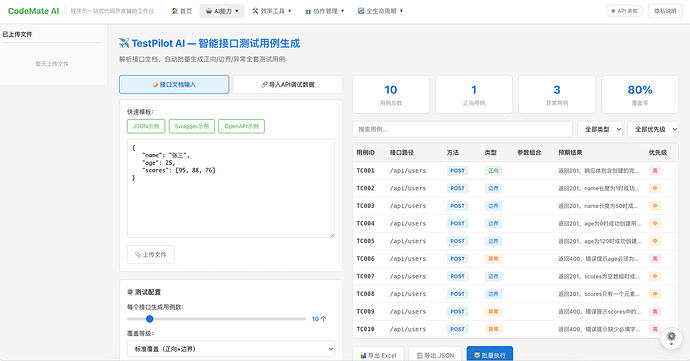The height and width of the screenshot is (361, 690).
Task: Click the 异常用例 3 stat card
Action: tap(557, 94)
